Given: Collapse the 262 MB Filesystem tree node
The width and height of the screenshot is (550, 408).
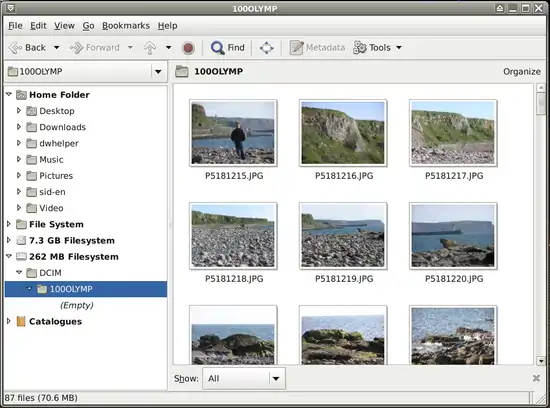Looking at the screenshot, I should click(9, 256).
